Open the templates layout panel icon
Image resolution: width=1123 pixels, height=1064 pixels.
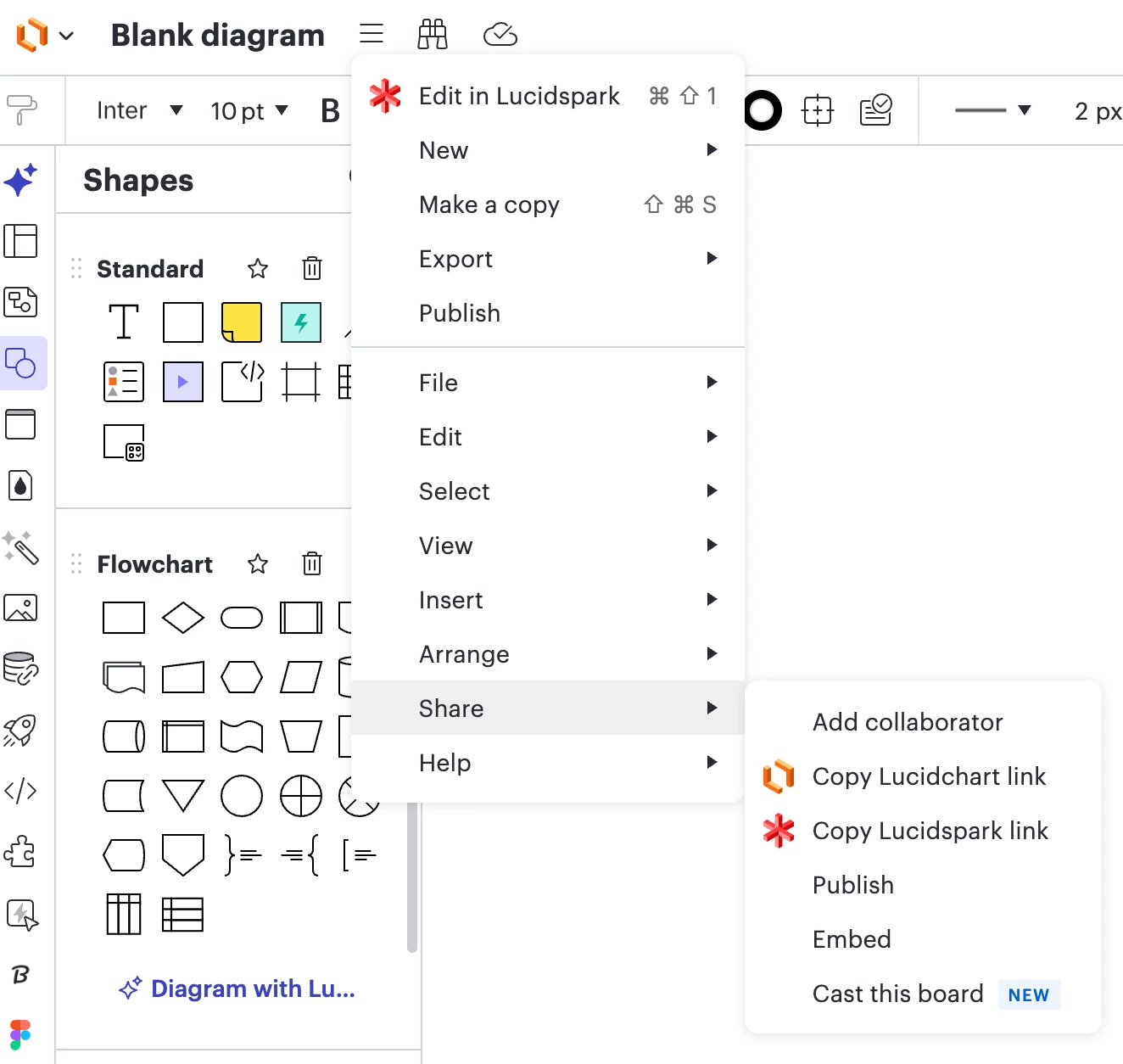[20, 241]
